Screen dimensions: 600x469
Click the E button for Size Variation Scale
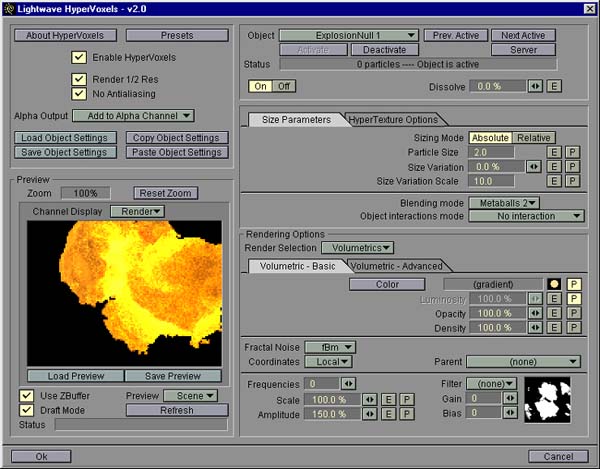[554, 181]
